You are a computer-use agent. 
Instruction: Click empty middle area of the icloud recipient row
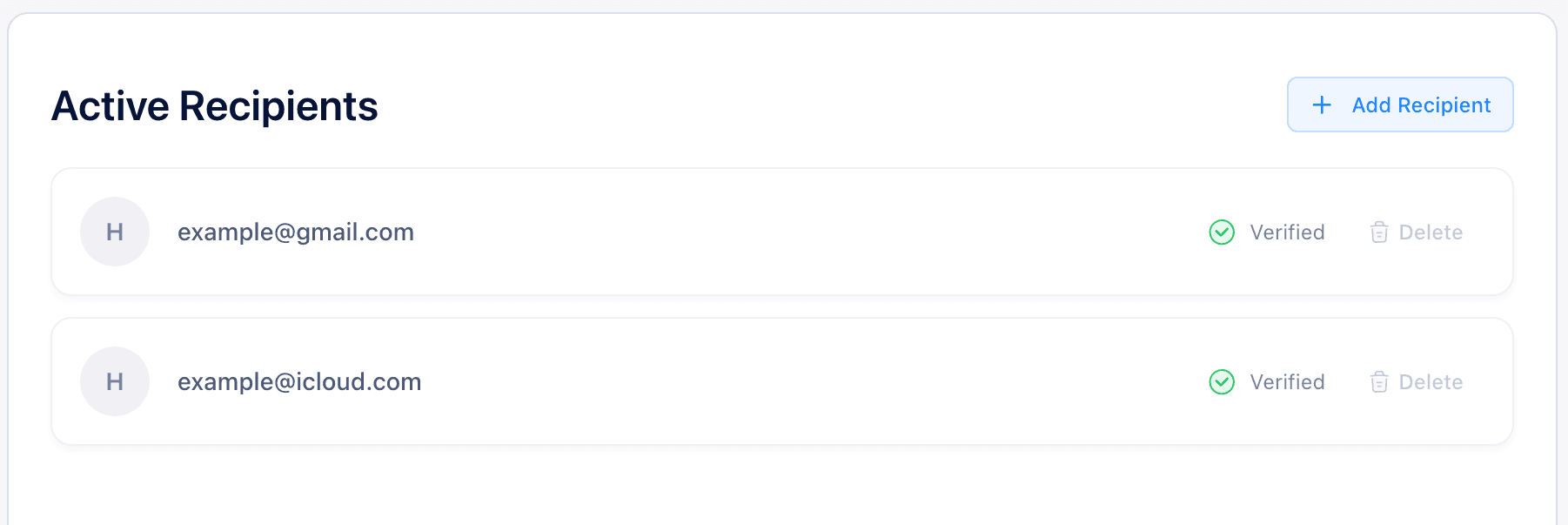pos(783,382)
